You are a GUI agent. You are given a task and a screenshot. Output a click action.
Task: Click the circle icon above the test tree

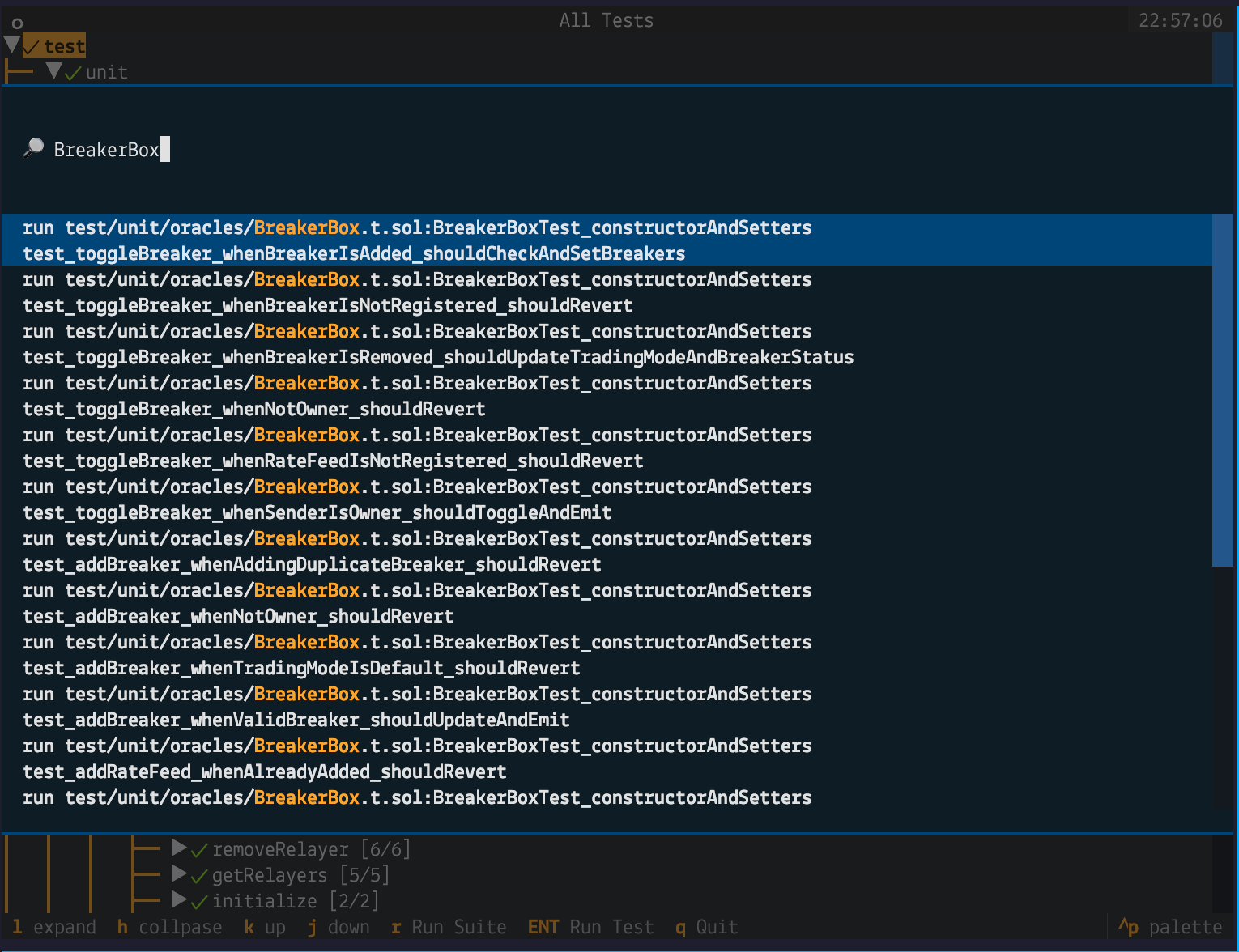click(x=16, y=24)
